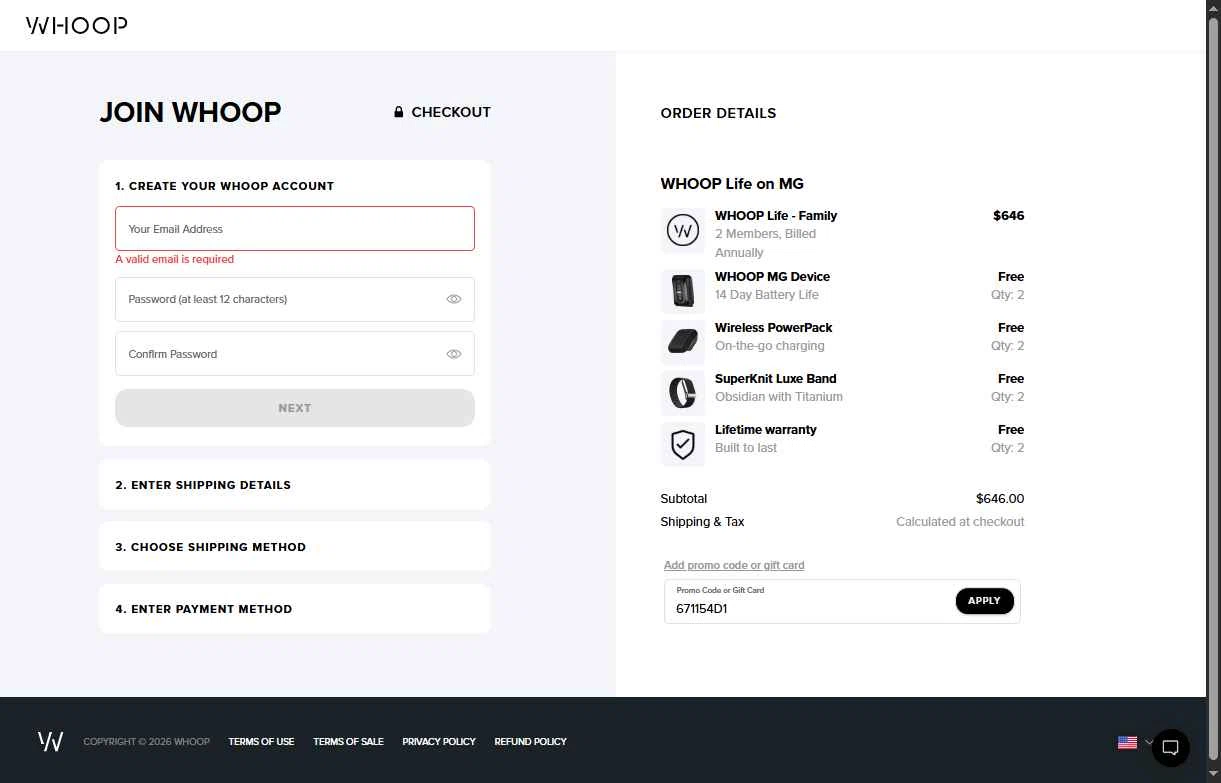Open Terms of Use link
Image resolution: width=1221 pixels, height=783 pixels.
(x=261, y=742)
